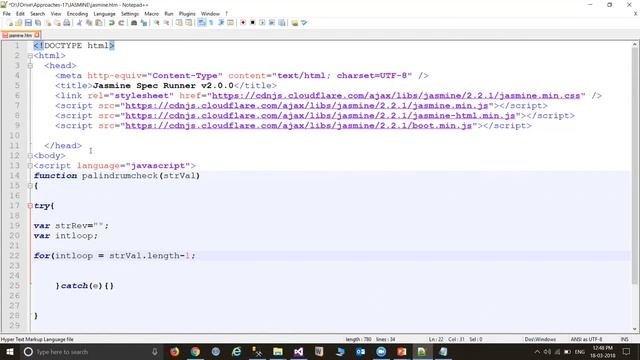The height and width of the screenshot is (360, 640).
Task: Open the user defined language icon
Action: click(x=231, y=23)
